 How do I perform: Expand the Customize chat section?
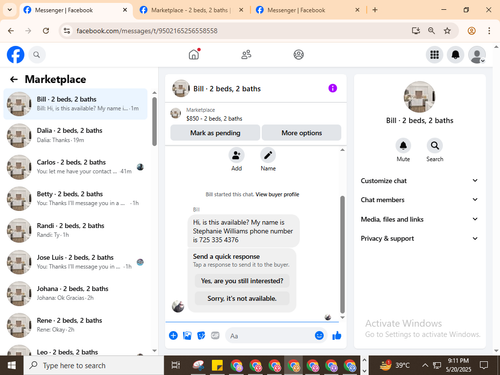point(419,181)
